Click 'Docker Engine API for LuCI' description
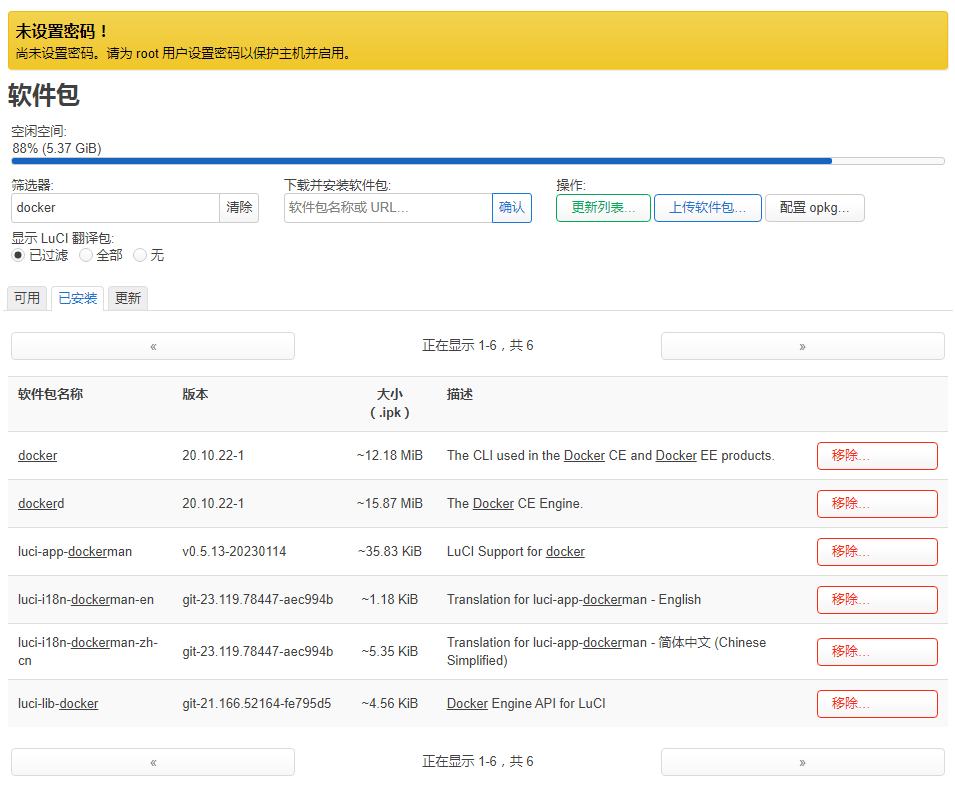955x810 pixels. click(x=526, y=703)
